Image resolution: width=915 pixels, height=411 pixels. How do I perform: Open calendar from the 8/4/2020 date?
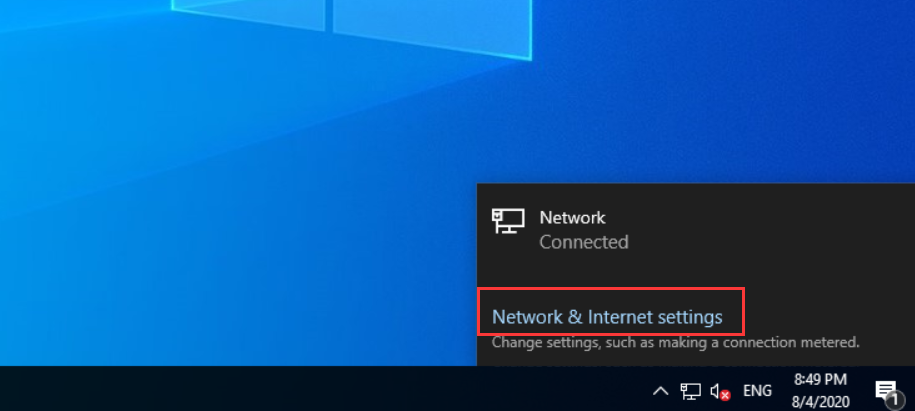(820, 402)
